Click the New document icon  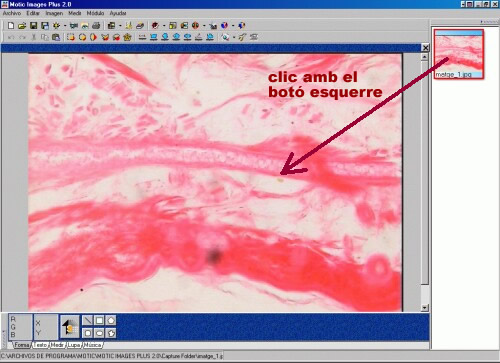(x=11, y=25)
